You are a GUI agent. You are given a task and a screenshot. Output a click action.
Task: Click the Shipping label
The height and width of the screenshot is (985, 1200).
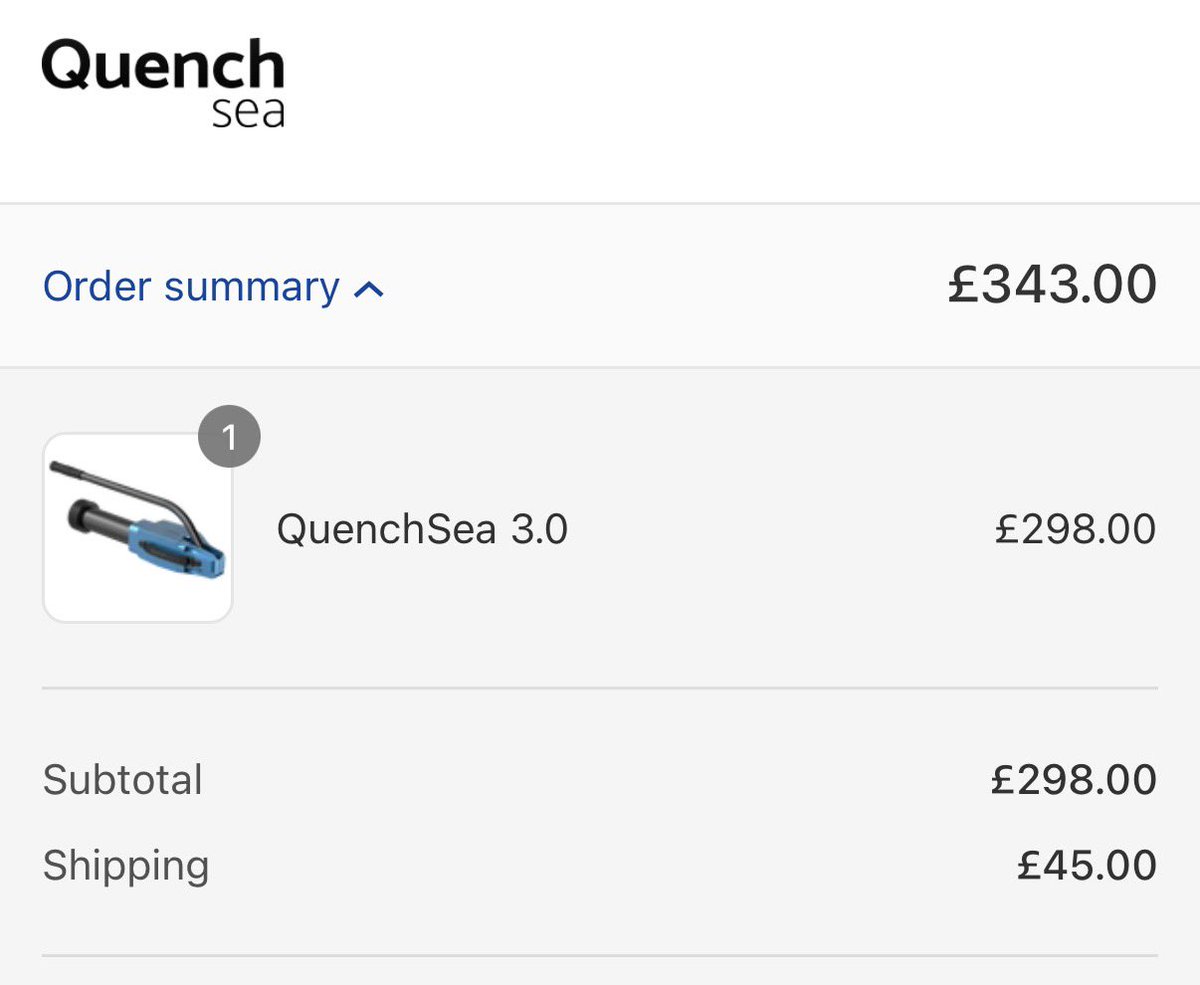[126, 865]
